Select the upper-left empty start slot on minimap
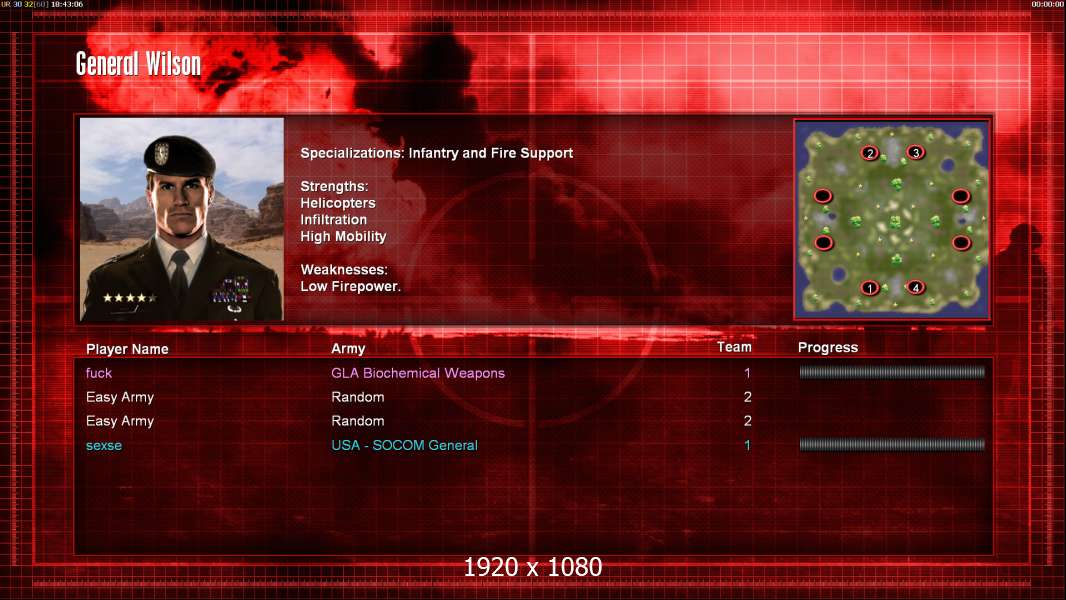Image resolution: width=1066 pixels, height=600 pixels. pyautogui.click(x=823, y=196)
